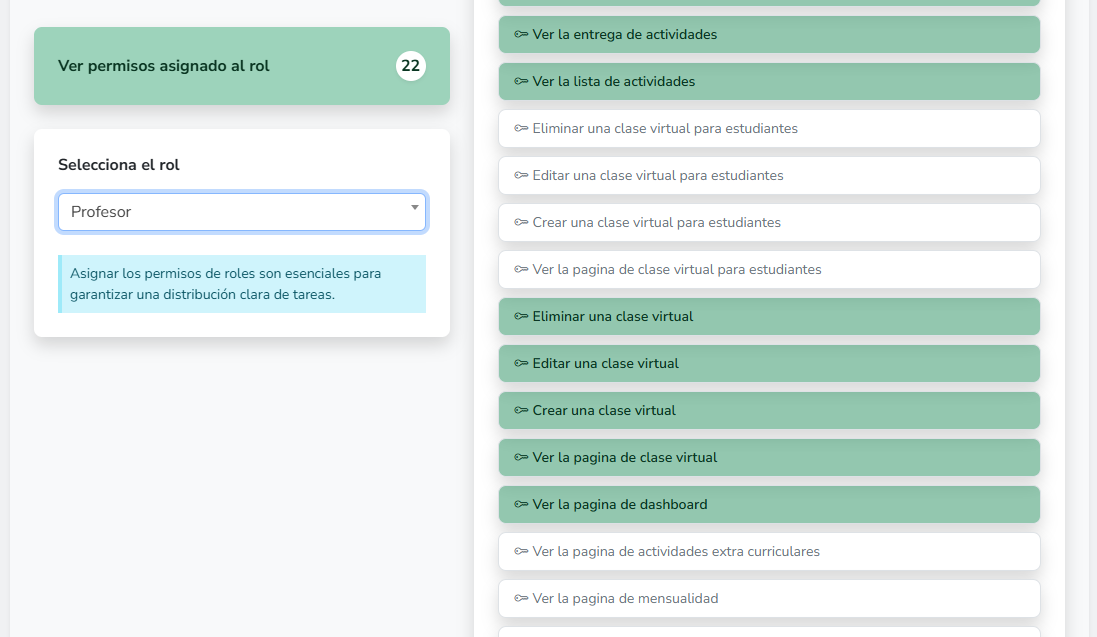Enable permission Eliminar una clase virtual para estudiantes
Image resolution: width=1097 pixels, height=637 pixels.
769,128
